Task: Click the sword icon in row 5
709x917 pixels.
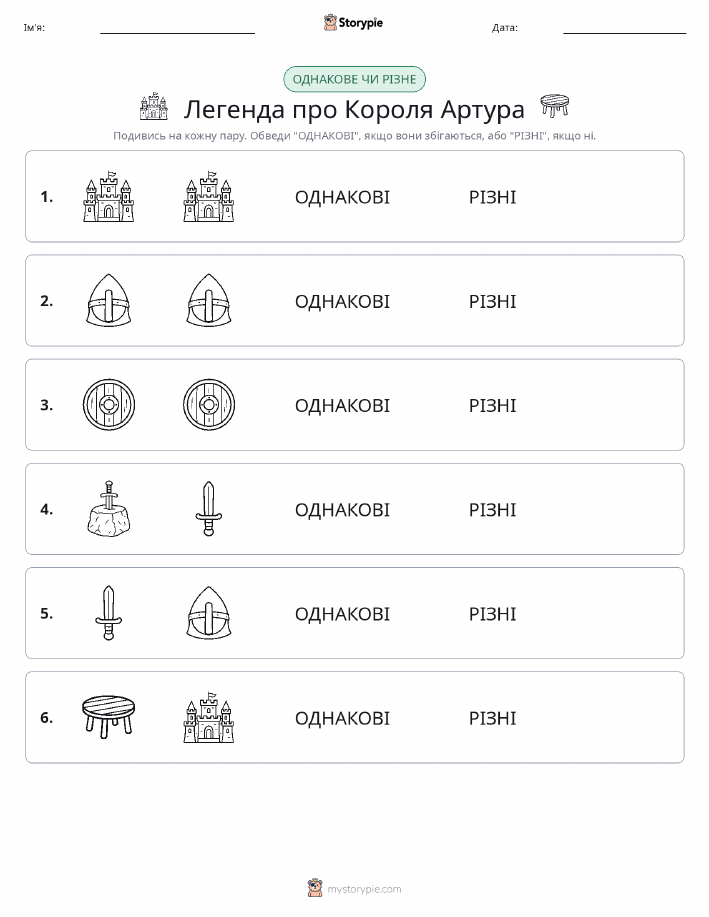Action: pyautogui.click(x=109, y=613)
